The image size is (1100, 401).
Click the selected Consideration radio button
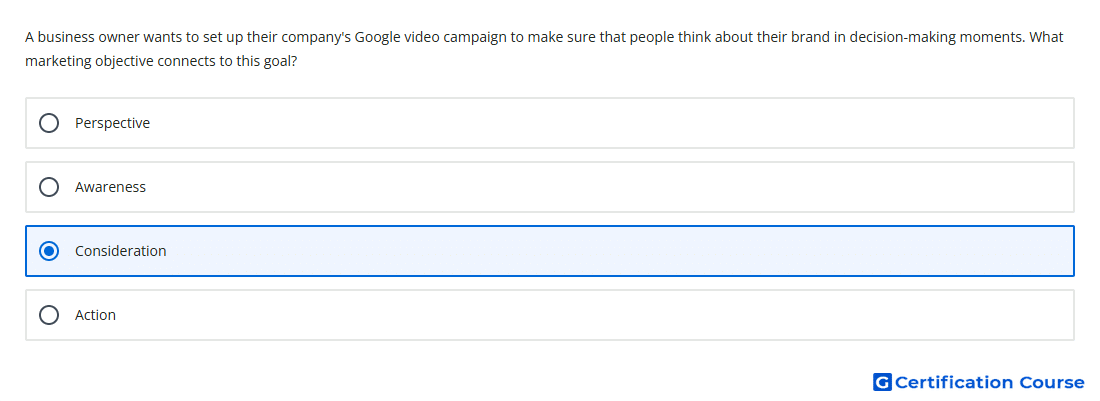(x=49, y=251)
